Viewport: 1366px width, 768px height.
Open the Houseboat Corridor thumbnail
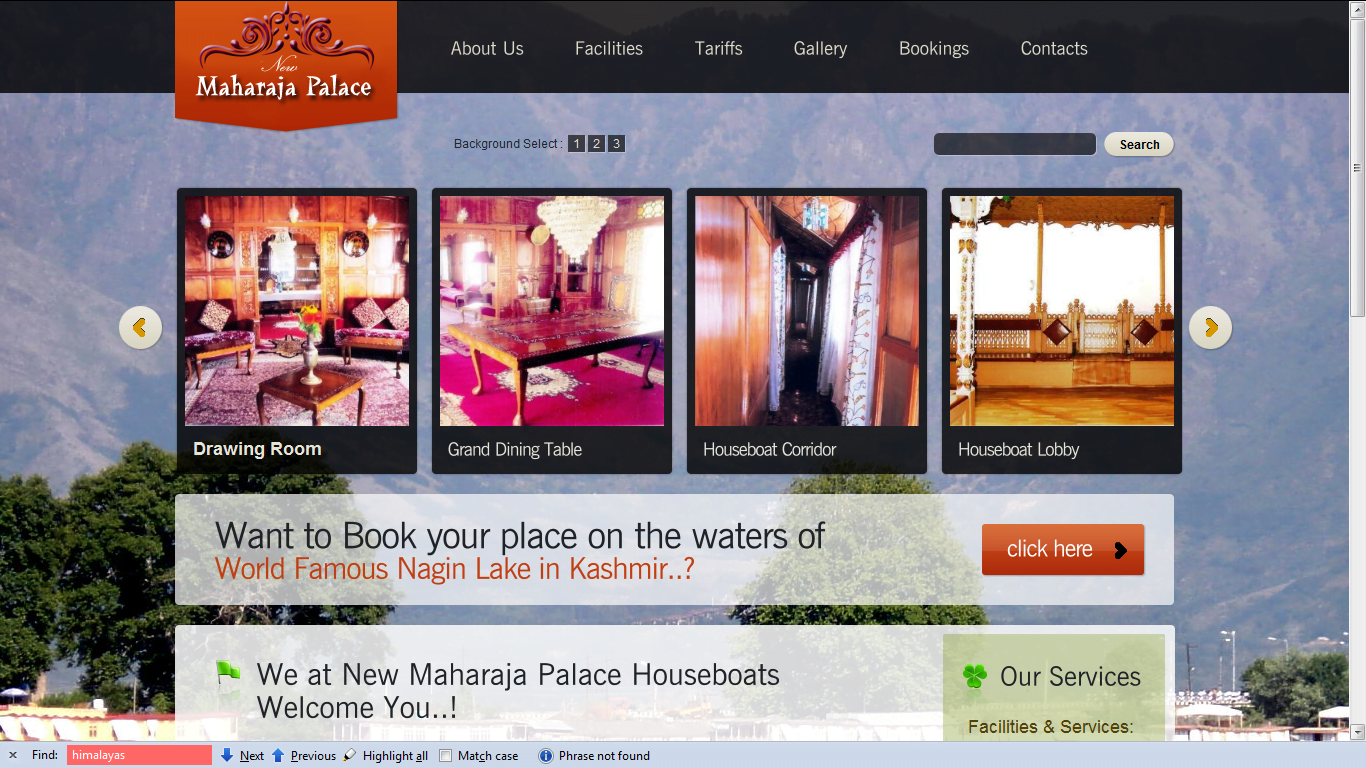click(x=807, y=331)
